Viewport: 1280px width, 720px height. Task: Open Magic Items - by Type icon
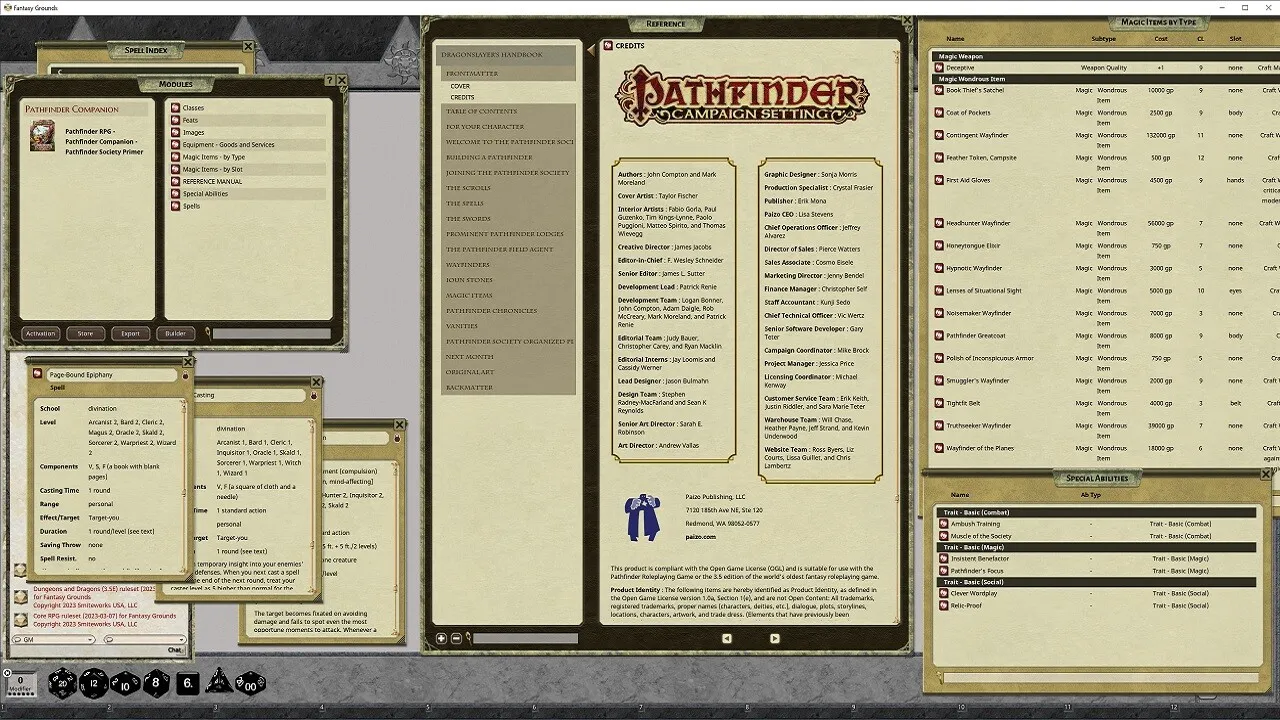coord(175,157)
